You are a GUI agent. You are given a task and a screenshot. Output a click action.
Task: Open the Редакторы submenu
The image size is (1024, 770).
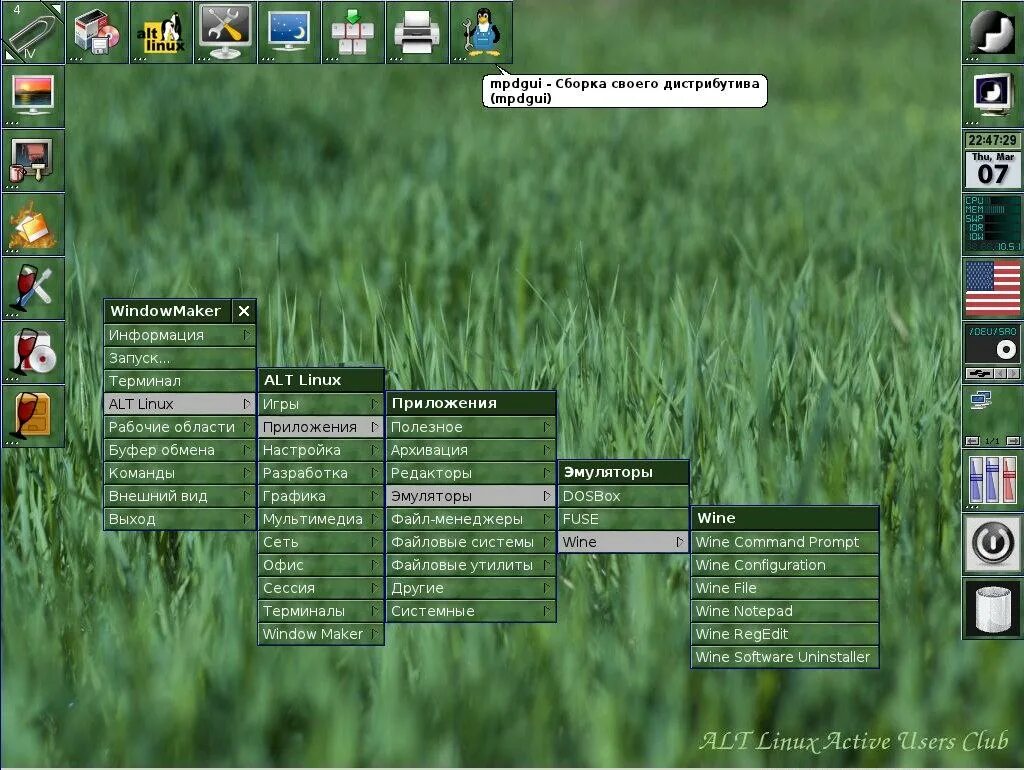point(471,473)
